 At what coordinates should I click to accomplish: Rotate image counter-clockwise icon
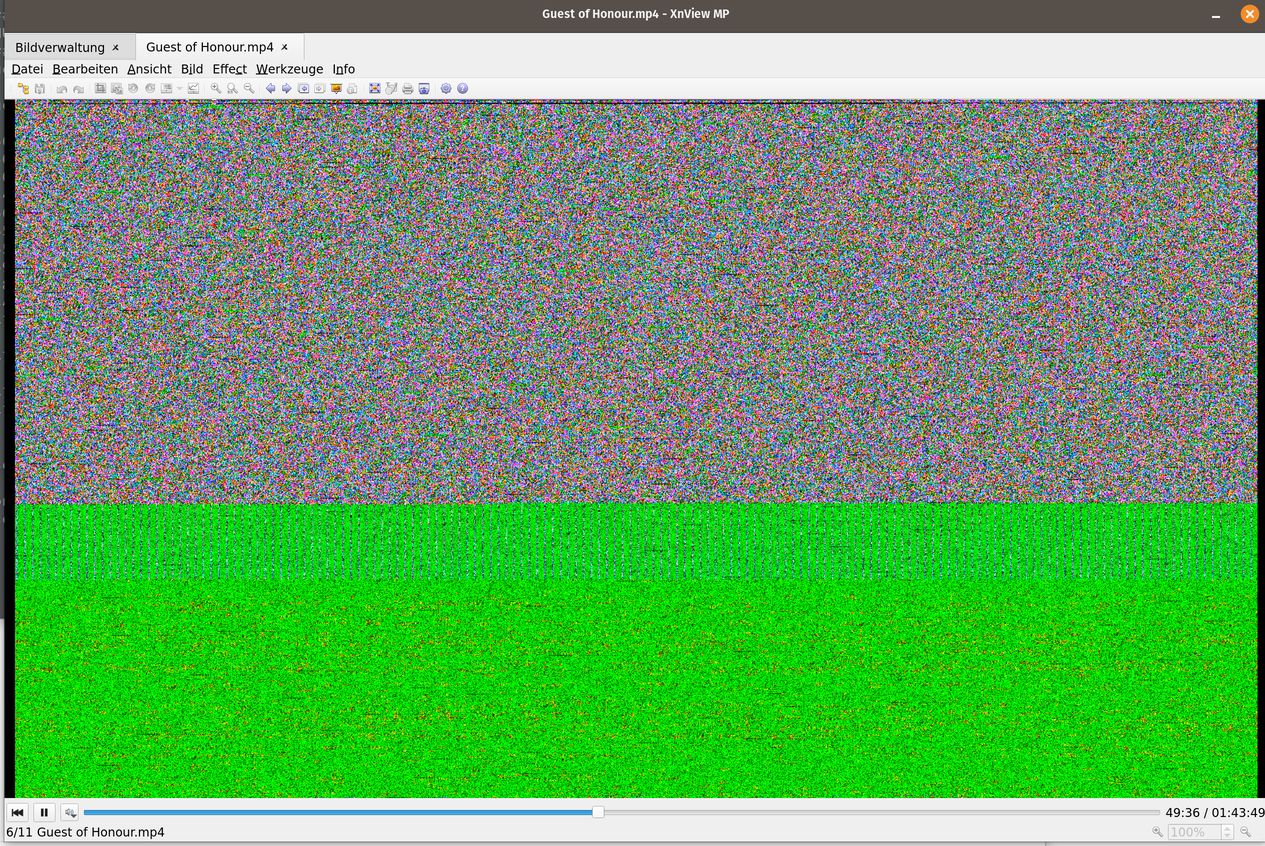point(133,88)
